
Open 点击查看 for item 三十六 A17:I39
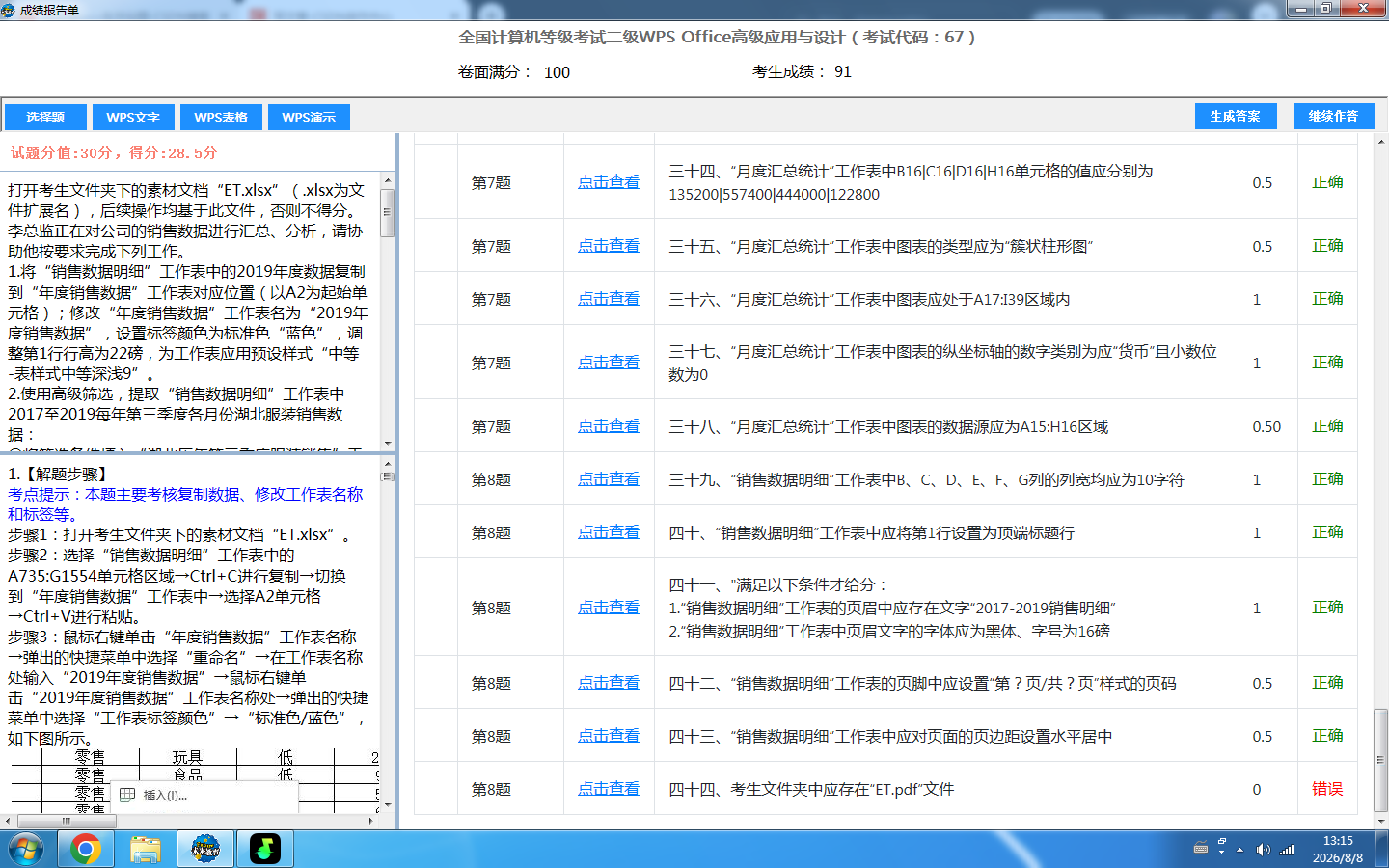(x=609, y=299)
